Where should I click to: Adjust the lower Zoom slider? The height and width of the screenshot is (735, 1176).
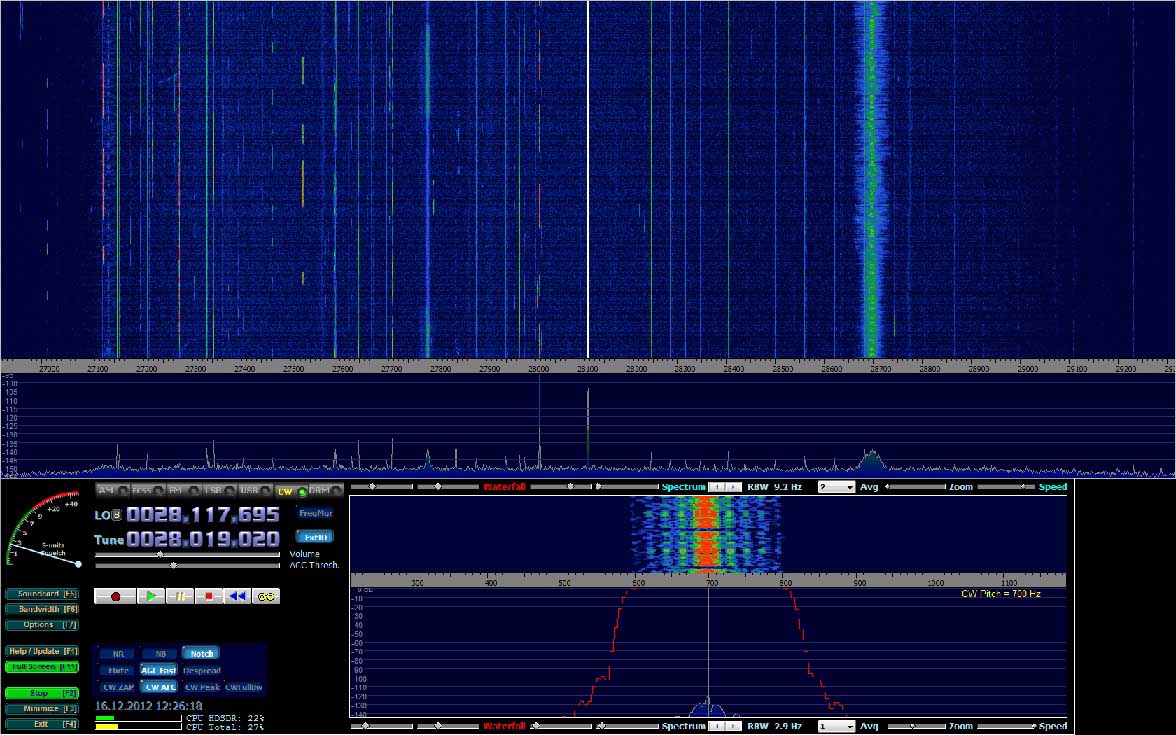tap(916, 727)
